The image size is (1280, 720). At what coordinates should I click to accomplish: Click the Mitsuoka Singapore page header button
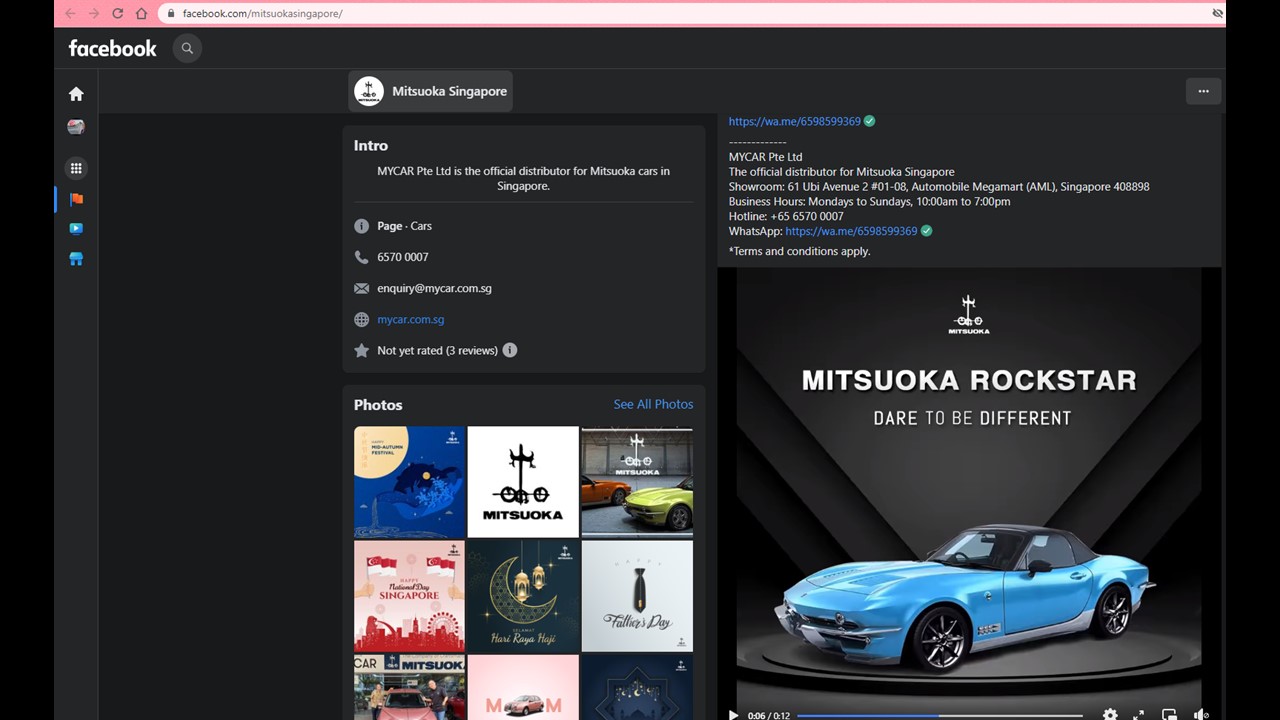point(431,91)
